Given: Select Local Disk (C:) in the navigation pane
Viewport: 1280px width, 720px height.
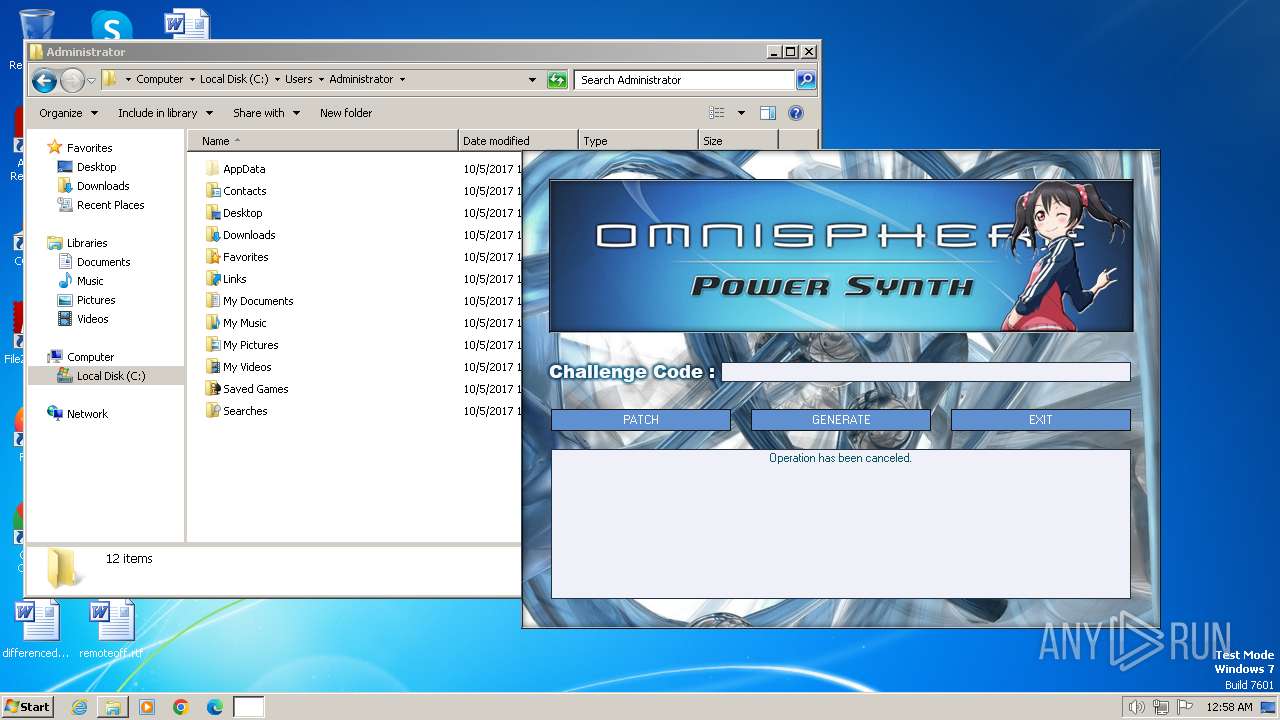Looking at the screenshot, I should click(106, 376).
